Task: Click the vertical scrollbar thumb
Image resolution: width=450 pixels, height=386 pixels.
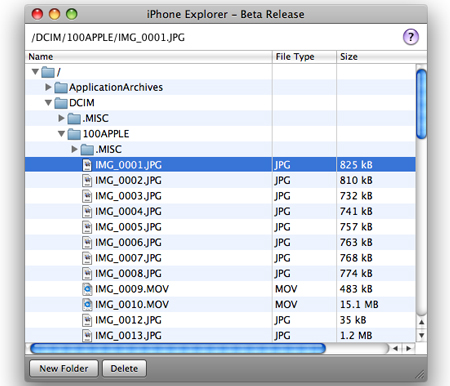Action: tap(421, 104)
